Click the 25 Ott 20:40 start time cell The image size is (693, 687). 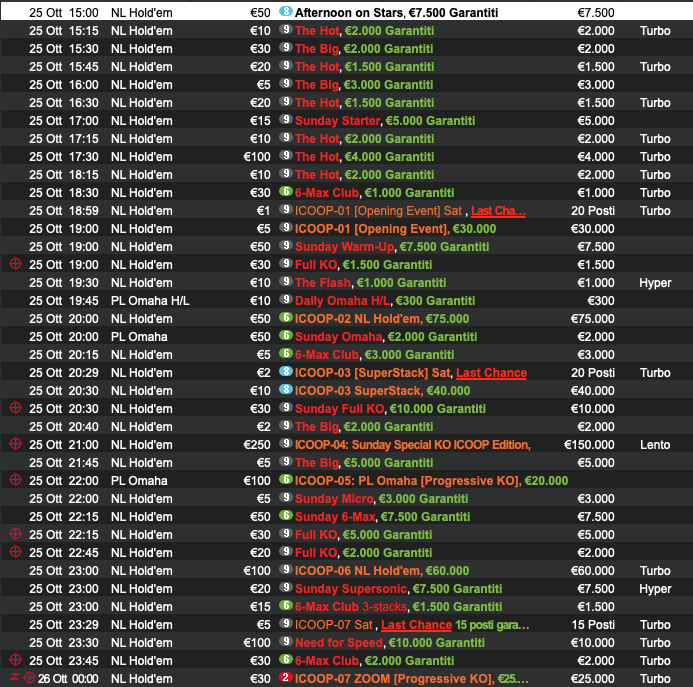[64, 427]
